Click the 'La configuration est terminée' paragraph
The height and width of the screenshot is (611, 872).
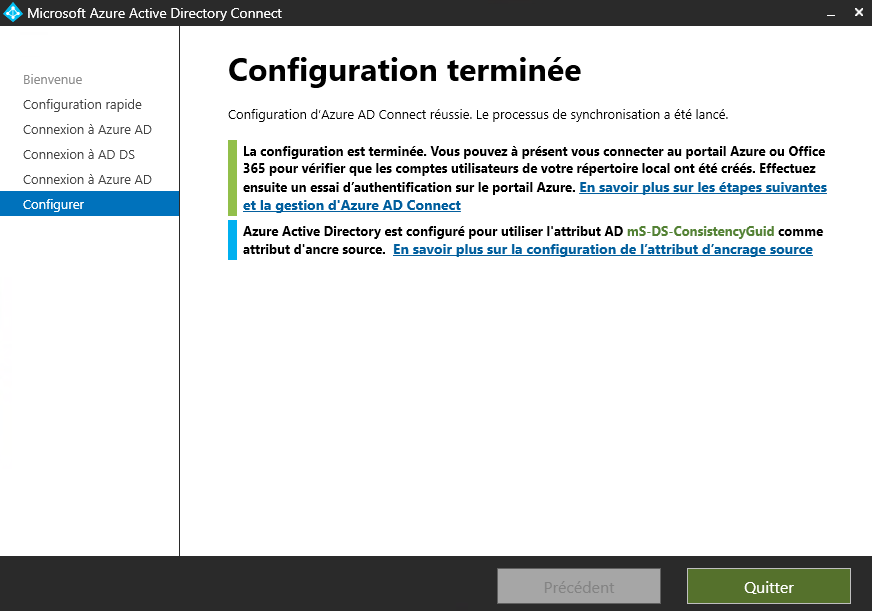tap(534, 178)
